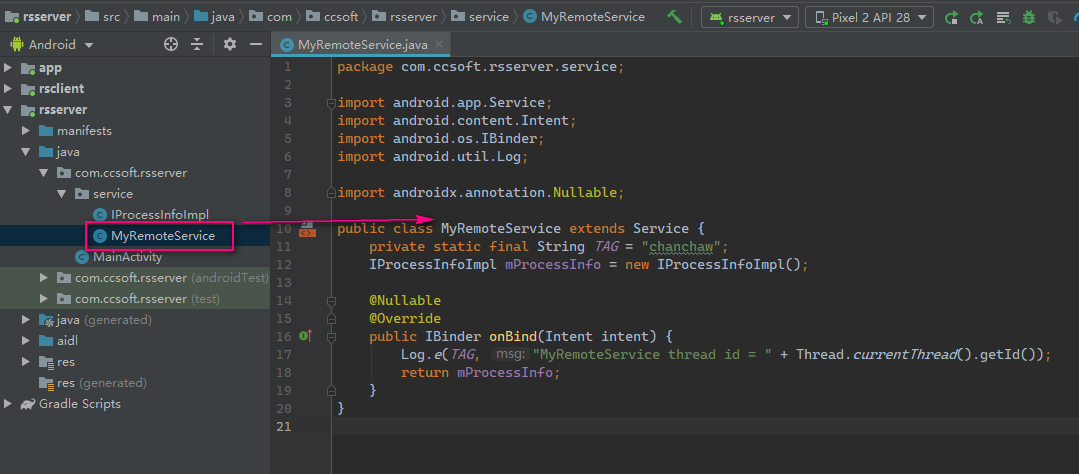Close the MyRemoteService.java tab
Viewport: 1079px width, 474px height.
click(x=439, y=45)
